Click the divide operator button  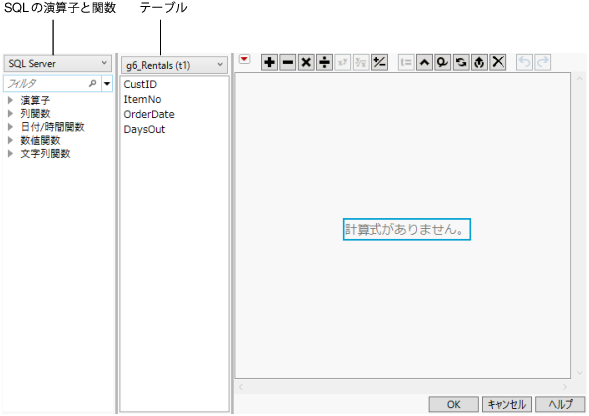pos(324,62)
